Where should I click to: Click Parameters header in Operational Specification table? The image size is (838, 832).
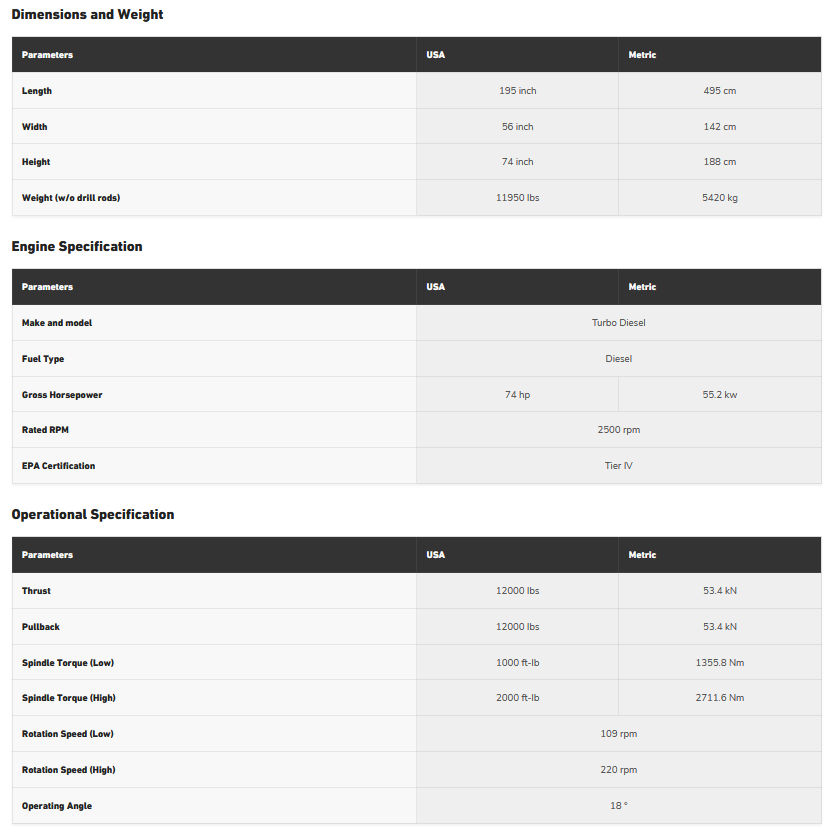coord(47,555)
